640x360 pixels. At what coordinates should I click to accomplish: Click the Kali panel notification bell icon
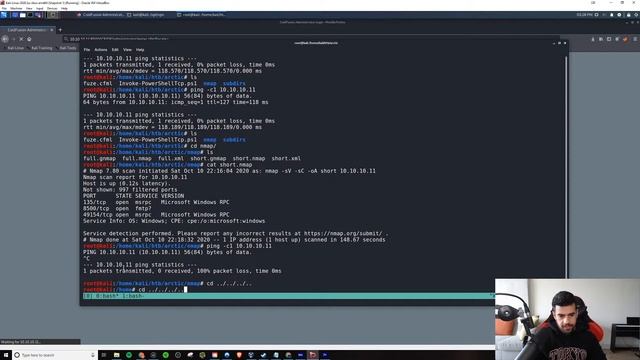(x=611, y=15)
